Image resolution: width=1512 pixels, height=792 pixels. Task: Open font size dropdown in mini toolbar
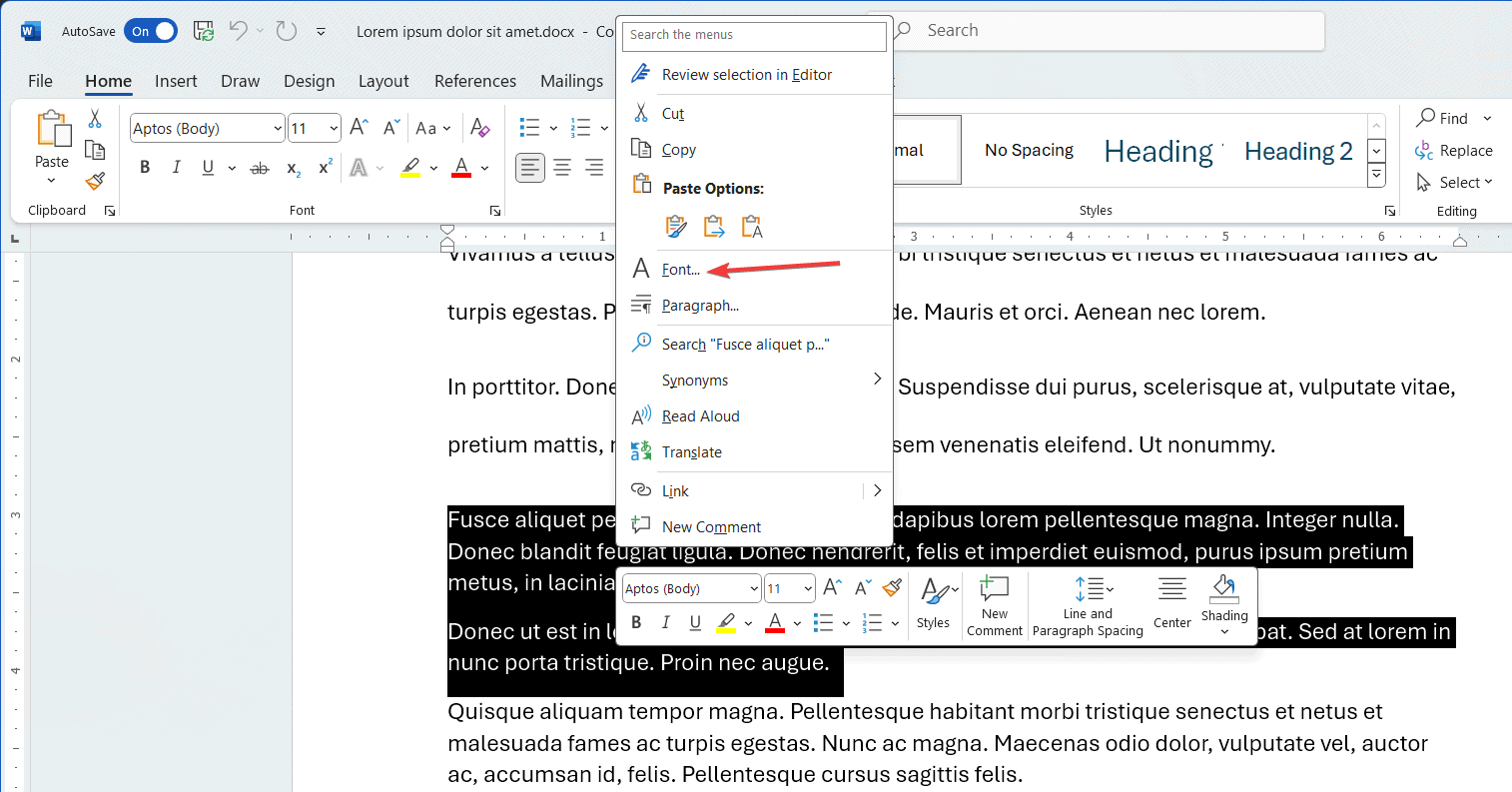pos(808,589)
